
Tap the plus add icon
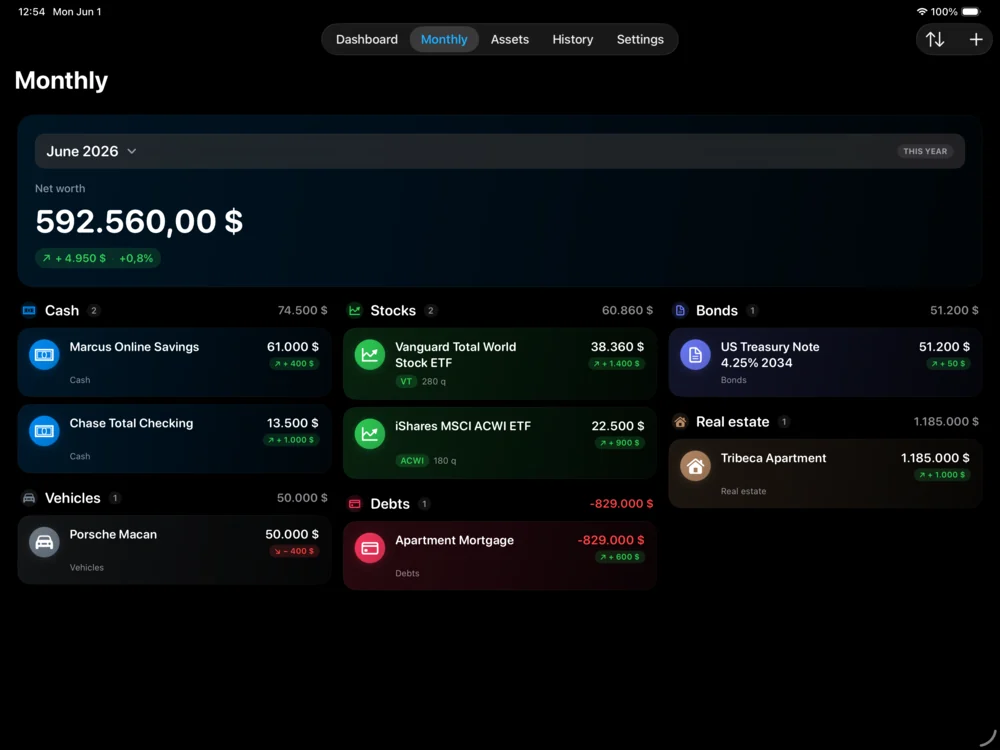(x=976, y=40)
